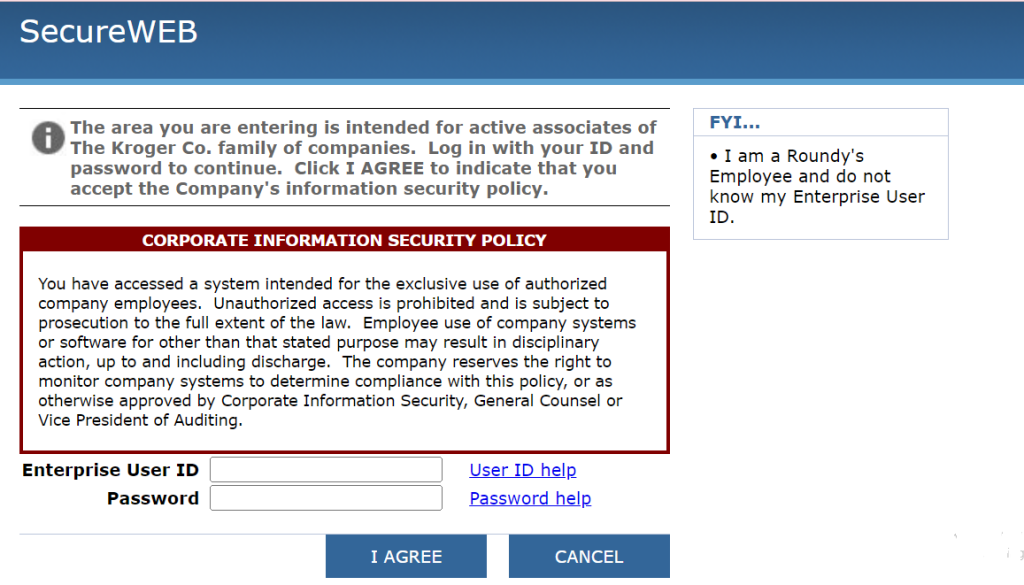Click the Corporate Information Security Policy header

click(x=344, y=240)
